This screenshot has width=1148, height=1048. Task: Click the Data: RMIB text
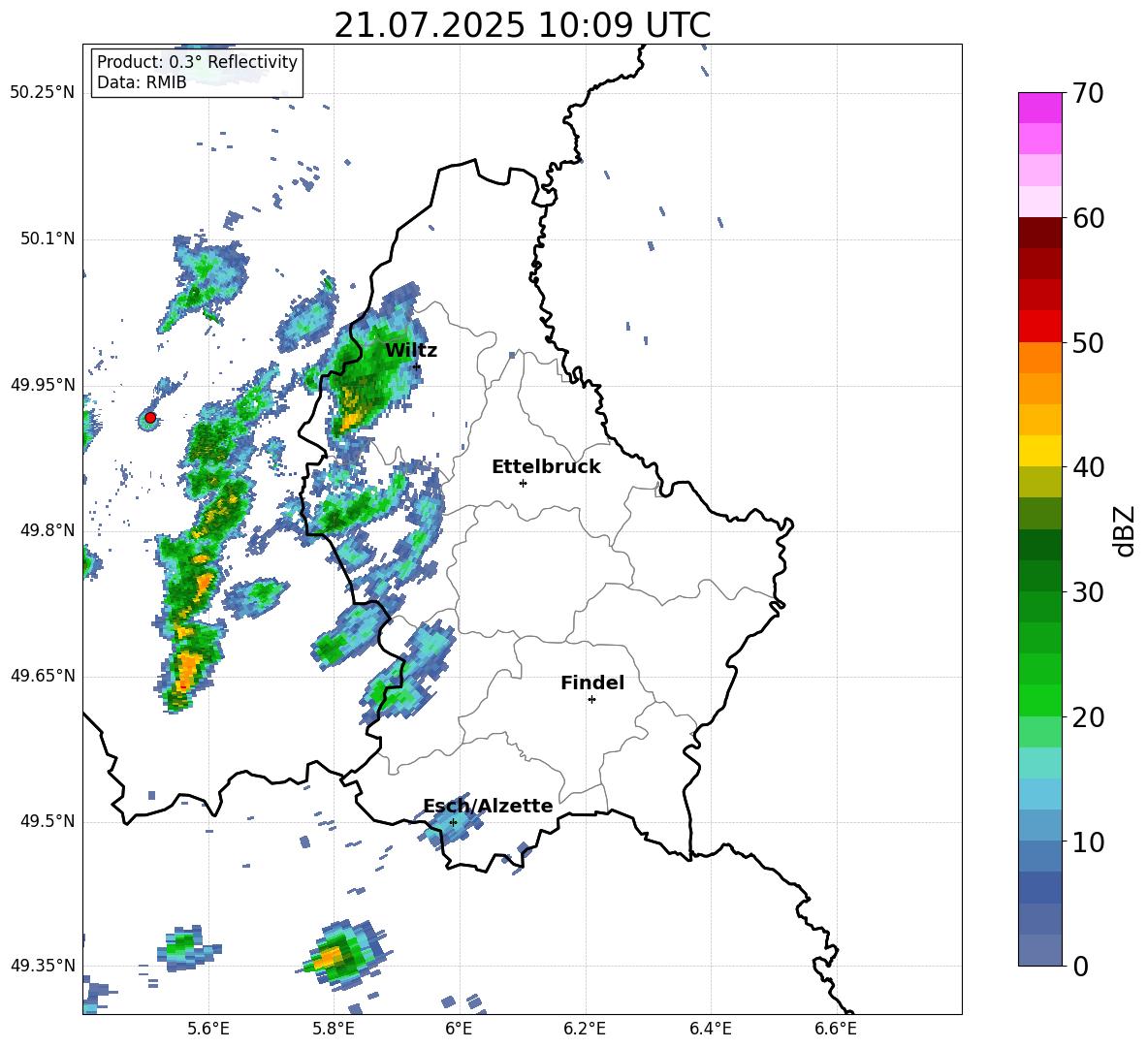[x=142, y=82]
